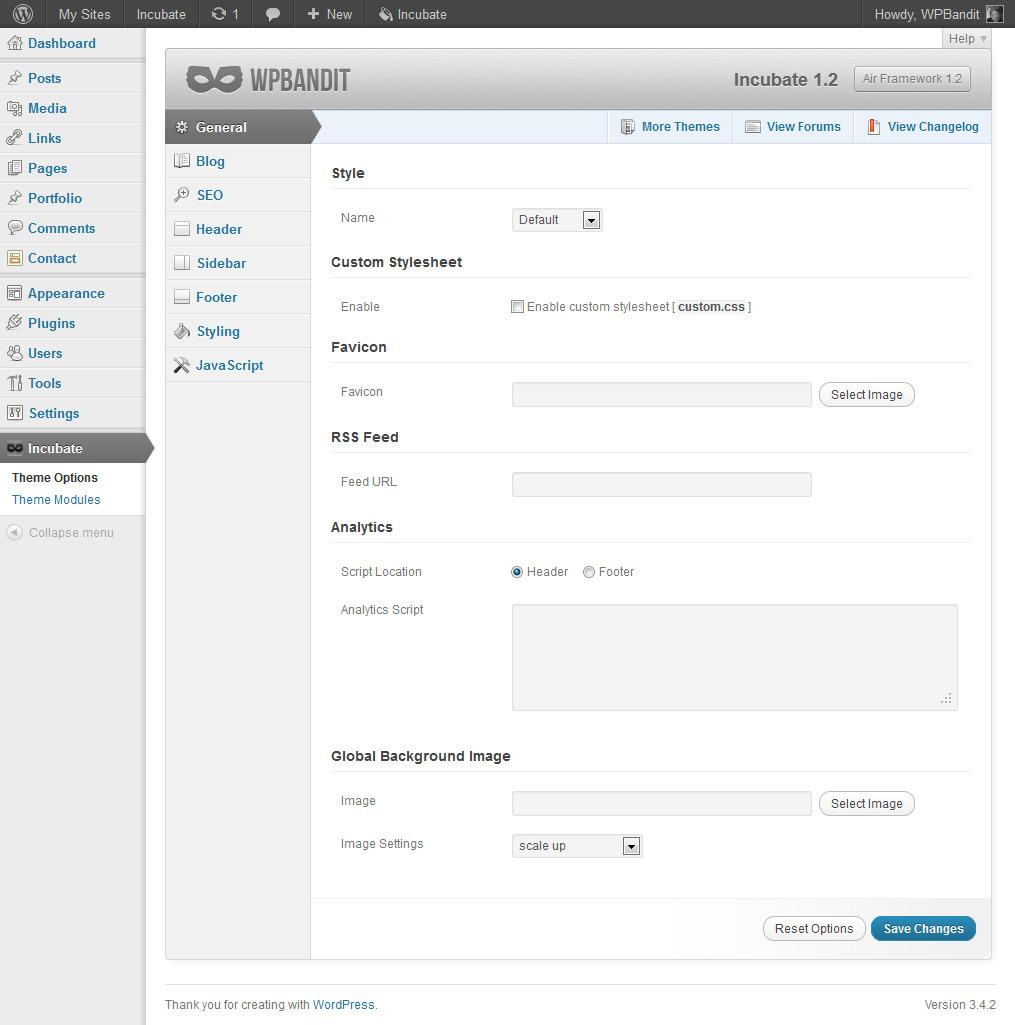The height and width of the screenshot is (1025, 1015).
Task: Open the Style Name dropdown
Action: point(557,220)
